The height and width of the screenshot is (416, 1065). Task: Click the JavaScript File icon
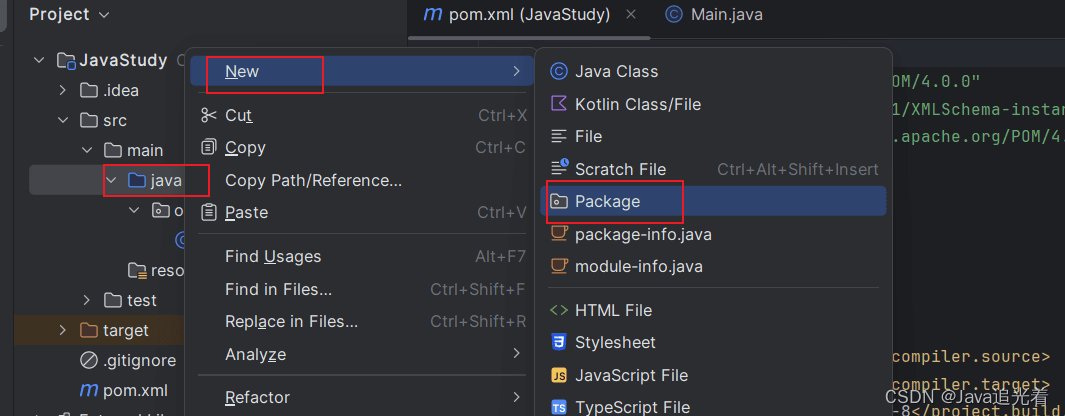pos(559,375)
